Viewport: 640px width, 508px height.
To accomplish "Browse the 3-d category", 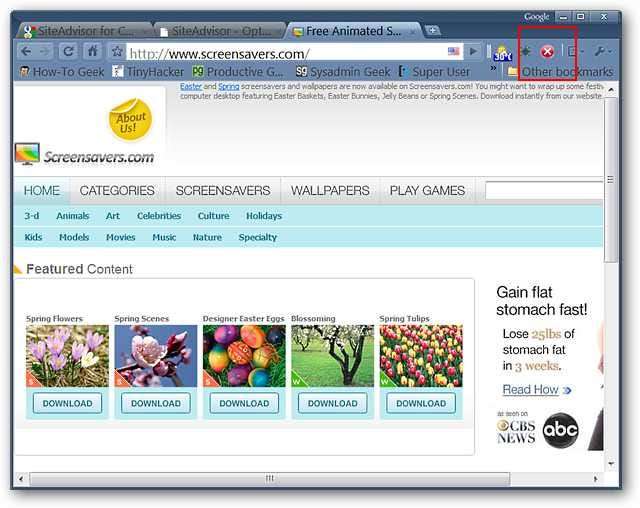I will (x=31, y=216).
